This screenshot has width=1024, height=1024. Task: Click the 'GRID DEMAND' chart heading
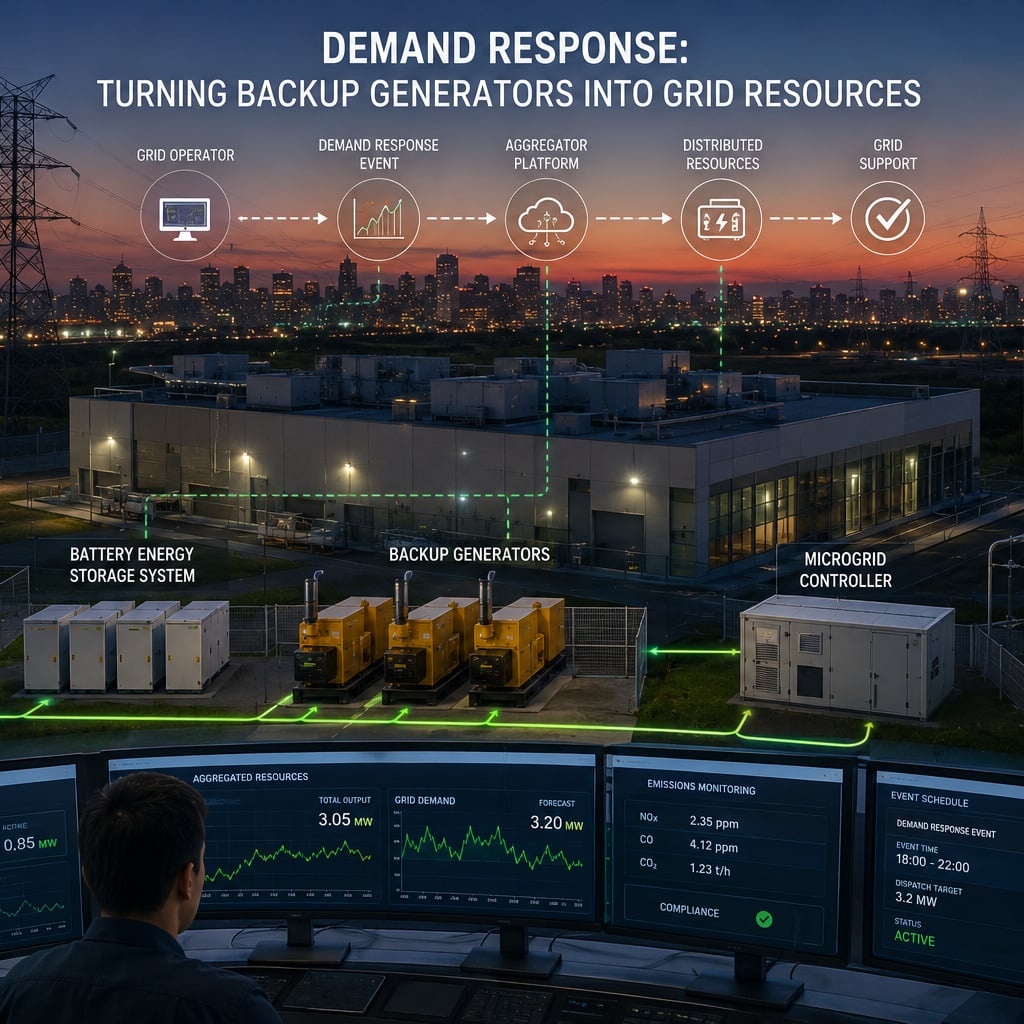(424, 800)
